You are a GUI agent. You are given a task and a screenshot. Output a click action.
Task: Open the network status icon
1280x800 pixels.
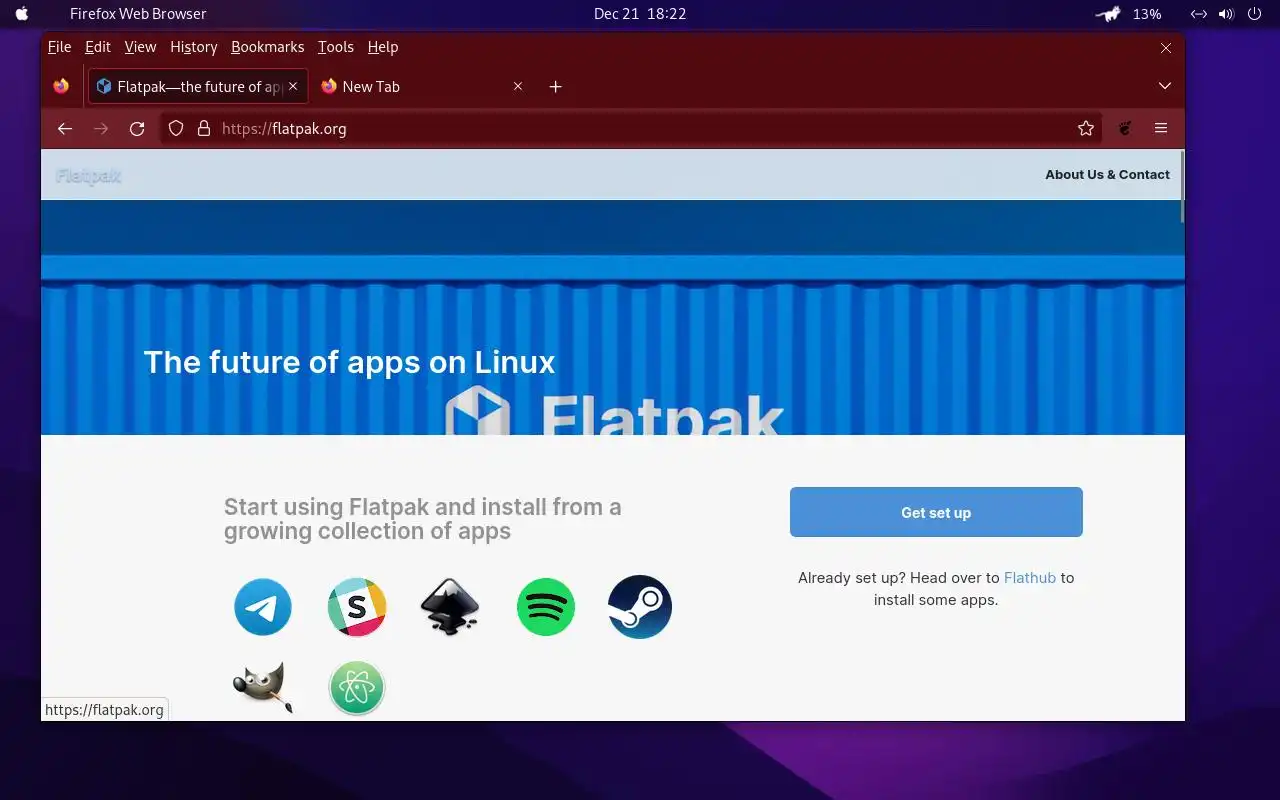pos(1199,14)
